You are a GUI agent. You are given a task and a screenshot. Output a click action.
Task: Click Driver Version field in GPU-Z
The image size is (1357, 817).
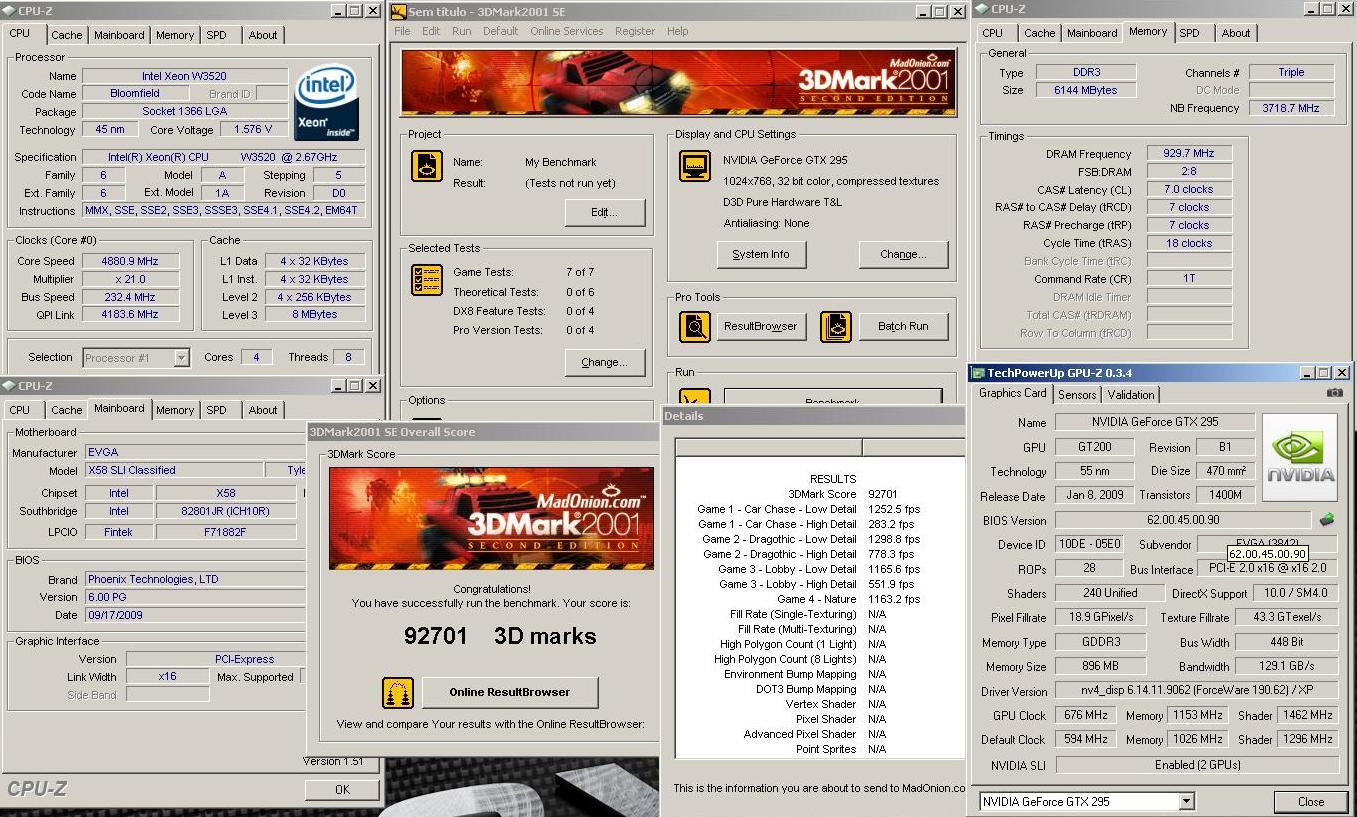click(x=1197, y=691)
